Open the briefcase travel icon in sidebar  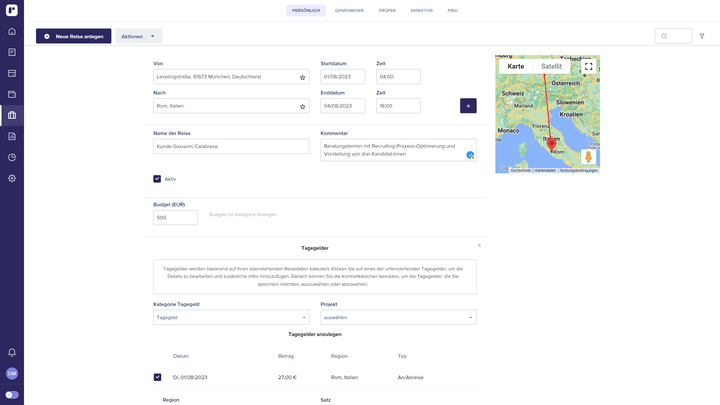12,115
